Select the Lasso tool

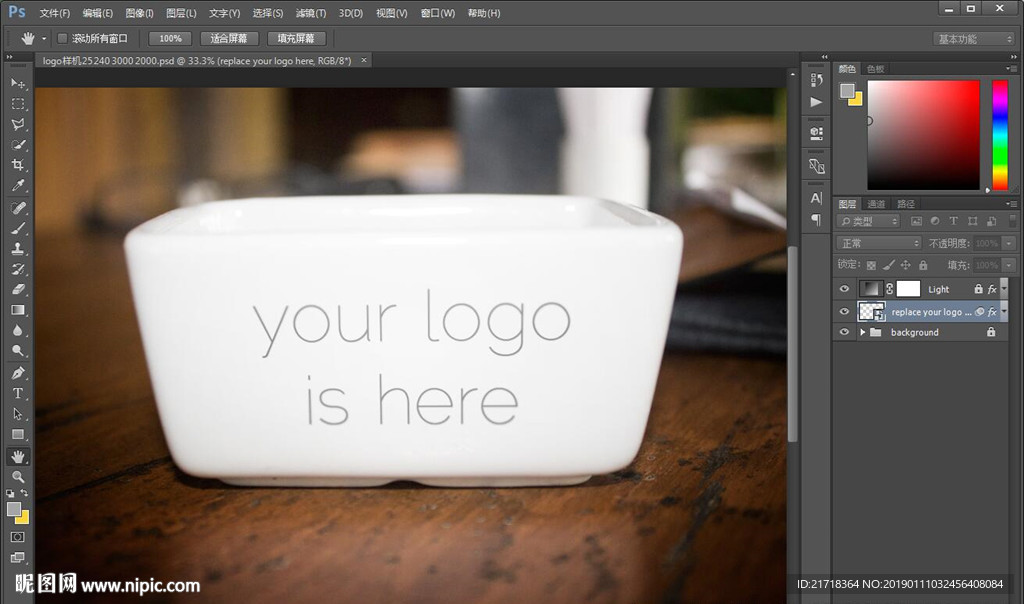18,124
